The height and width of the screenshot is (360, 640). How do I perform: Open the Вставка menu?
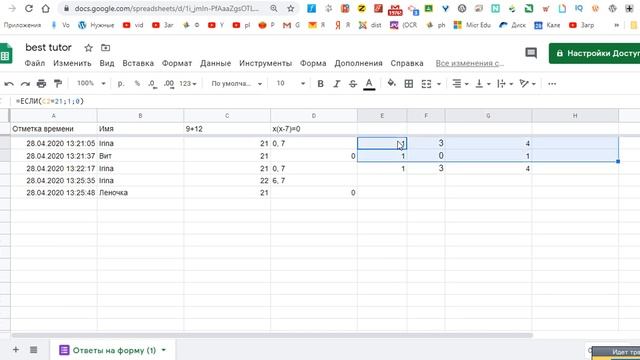pos(138,63)
